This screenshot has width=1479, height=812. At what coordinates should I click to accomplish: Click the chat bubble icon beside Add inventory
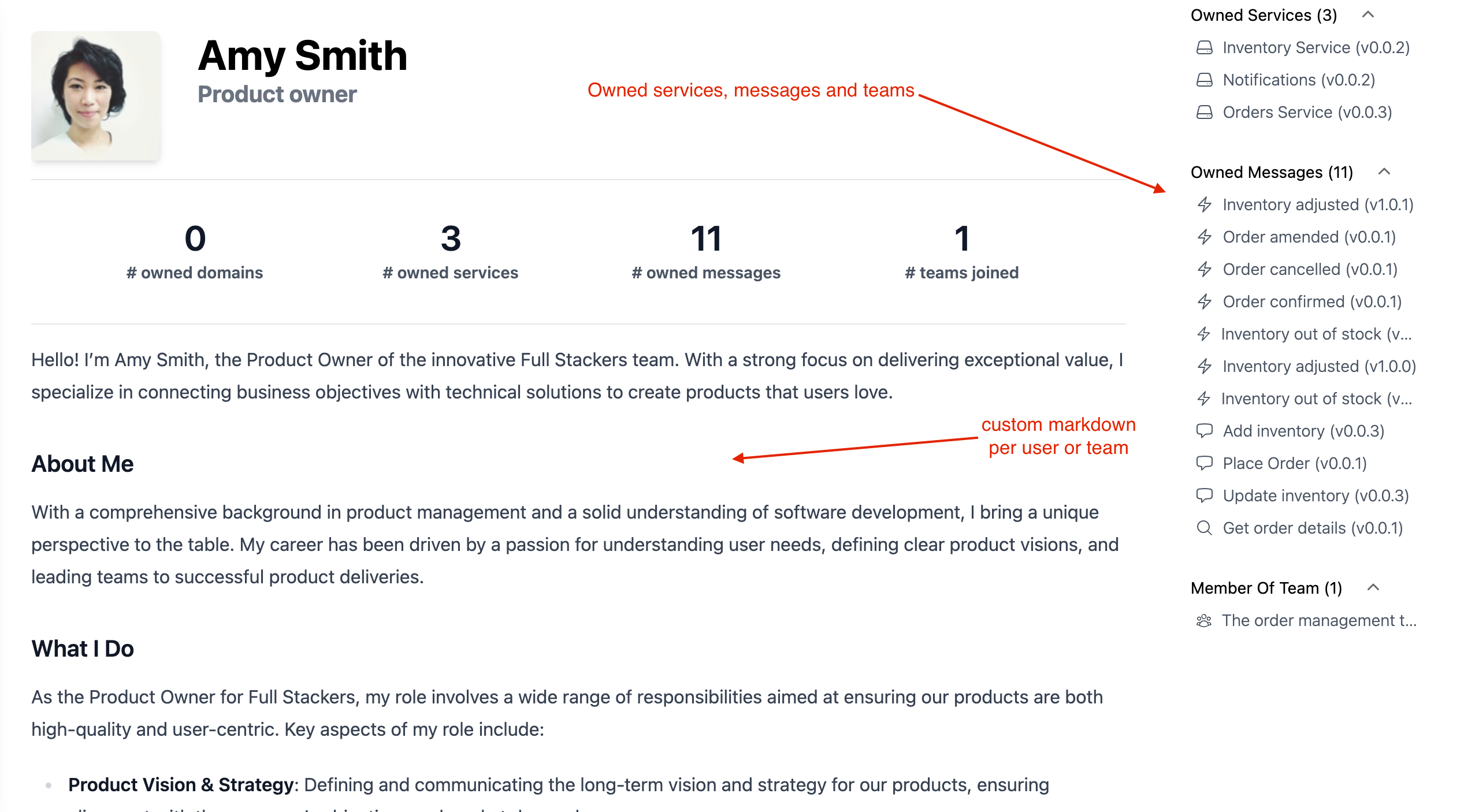(1204, 431)
